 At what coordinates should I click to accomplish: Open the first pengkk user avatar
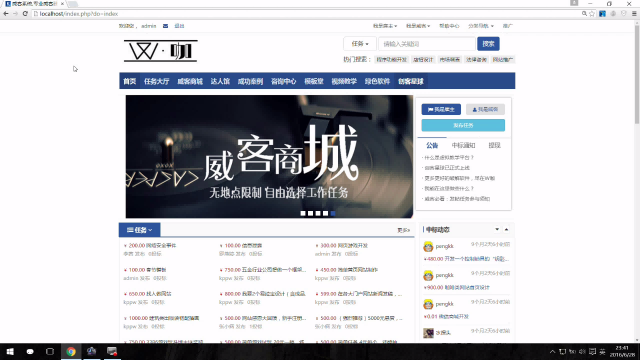tap(428, 246)
